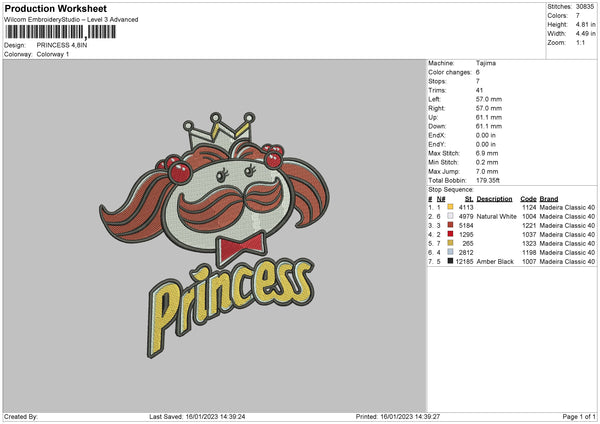Click the Last Saved timestamp 14:39:24
Image resolution: width=600 pixels, height=424 pixels.
232,416
